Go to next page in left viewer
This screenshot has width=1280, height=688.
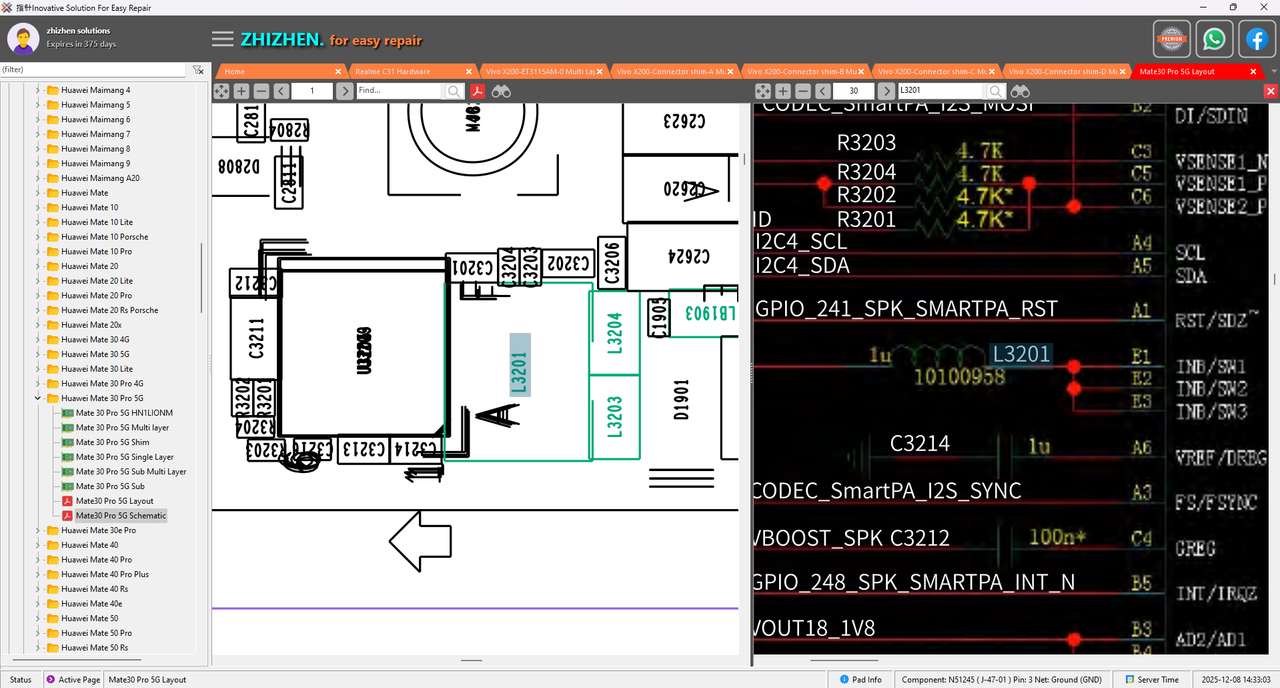pos(344,91)
